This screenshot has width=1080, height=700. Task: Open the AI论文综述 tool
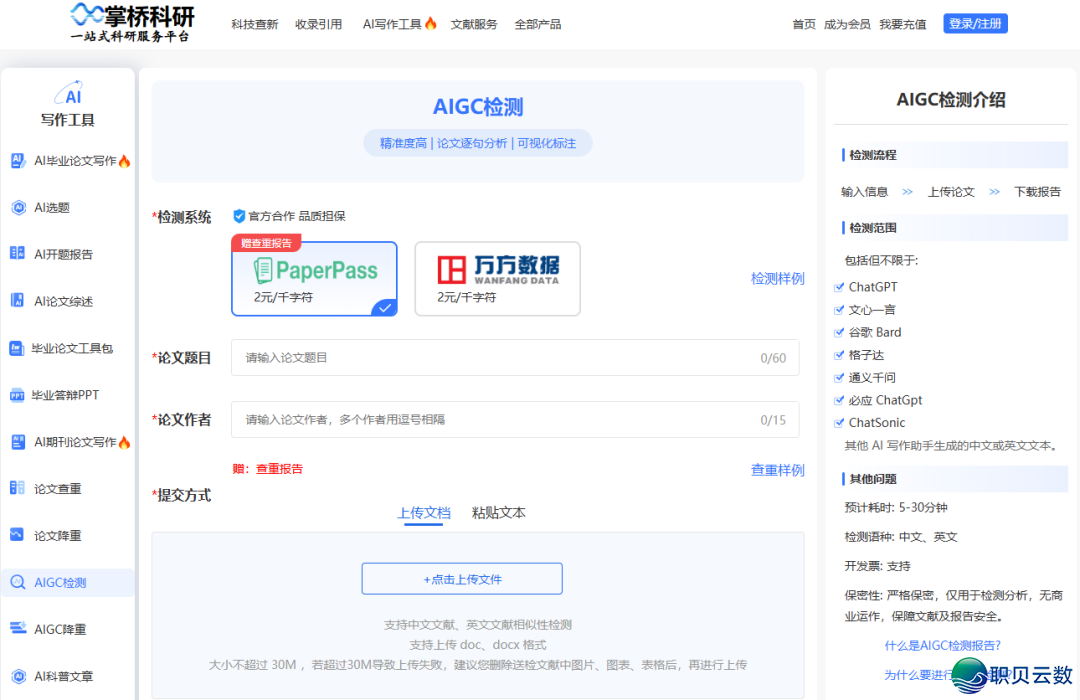(66, 301)
